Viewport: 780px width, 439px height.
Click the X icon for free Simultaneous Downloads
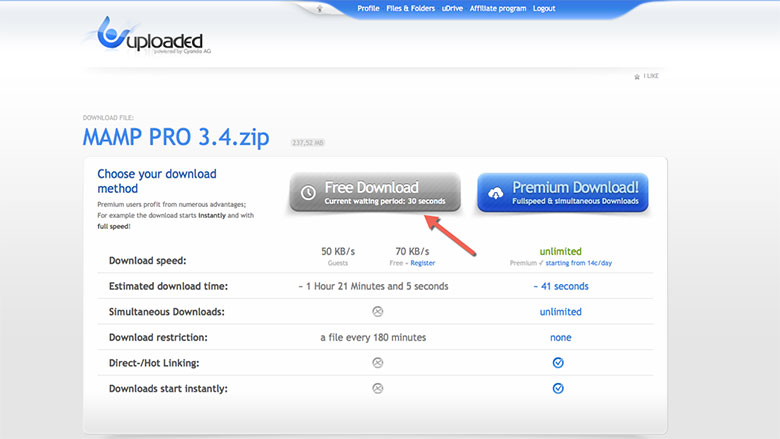coord(377,312)
